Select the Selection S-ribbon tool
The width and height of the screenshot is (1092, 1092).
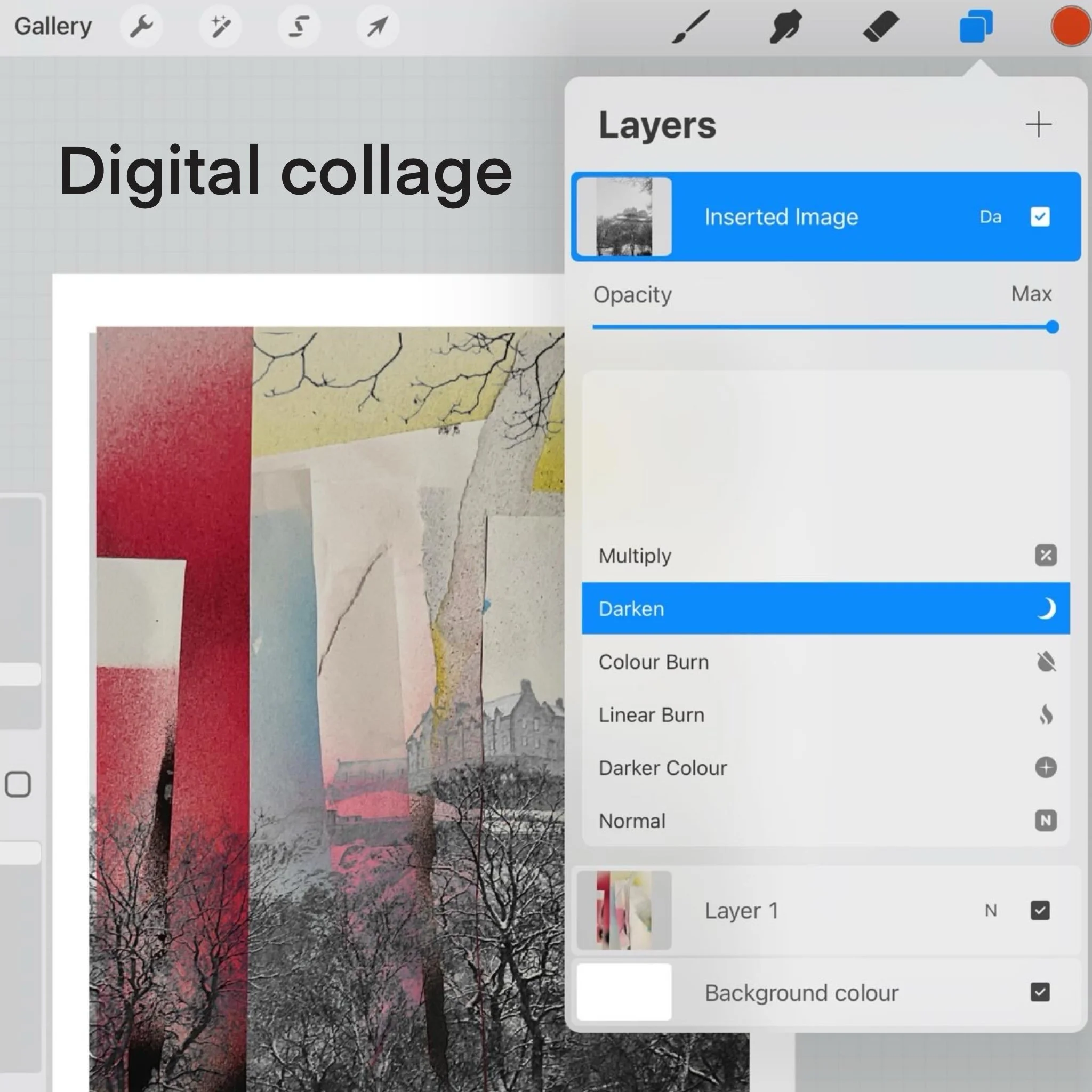pyautogui.click(x=299, y=26)
